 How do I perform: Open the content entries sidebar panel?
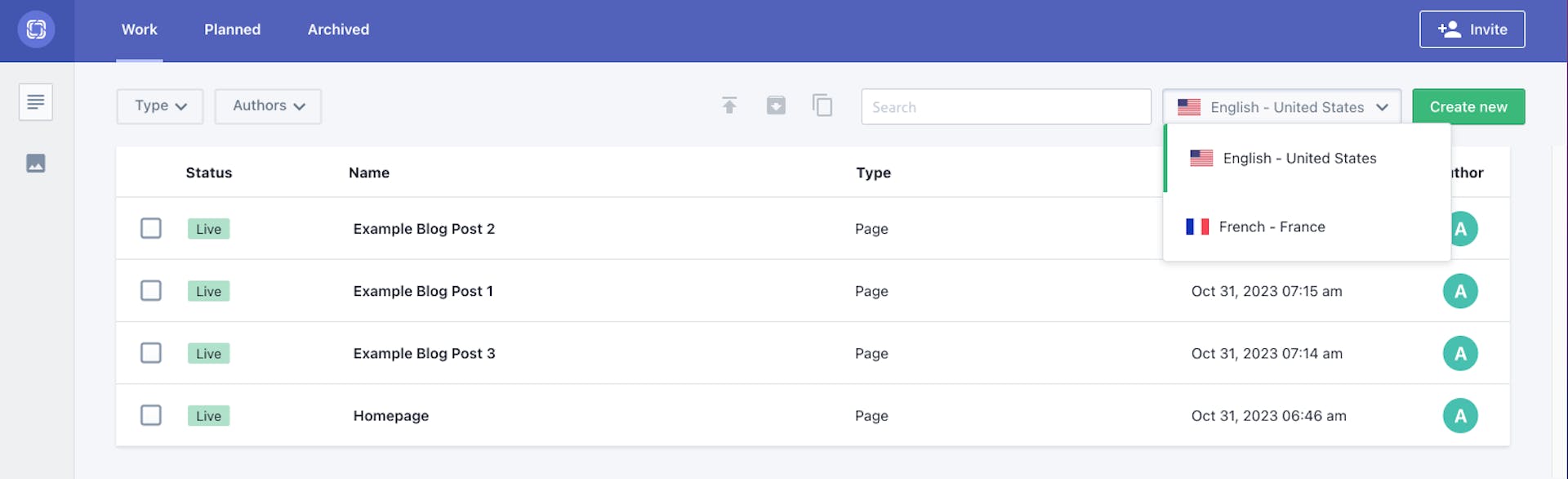36,101
